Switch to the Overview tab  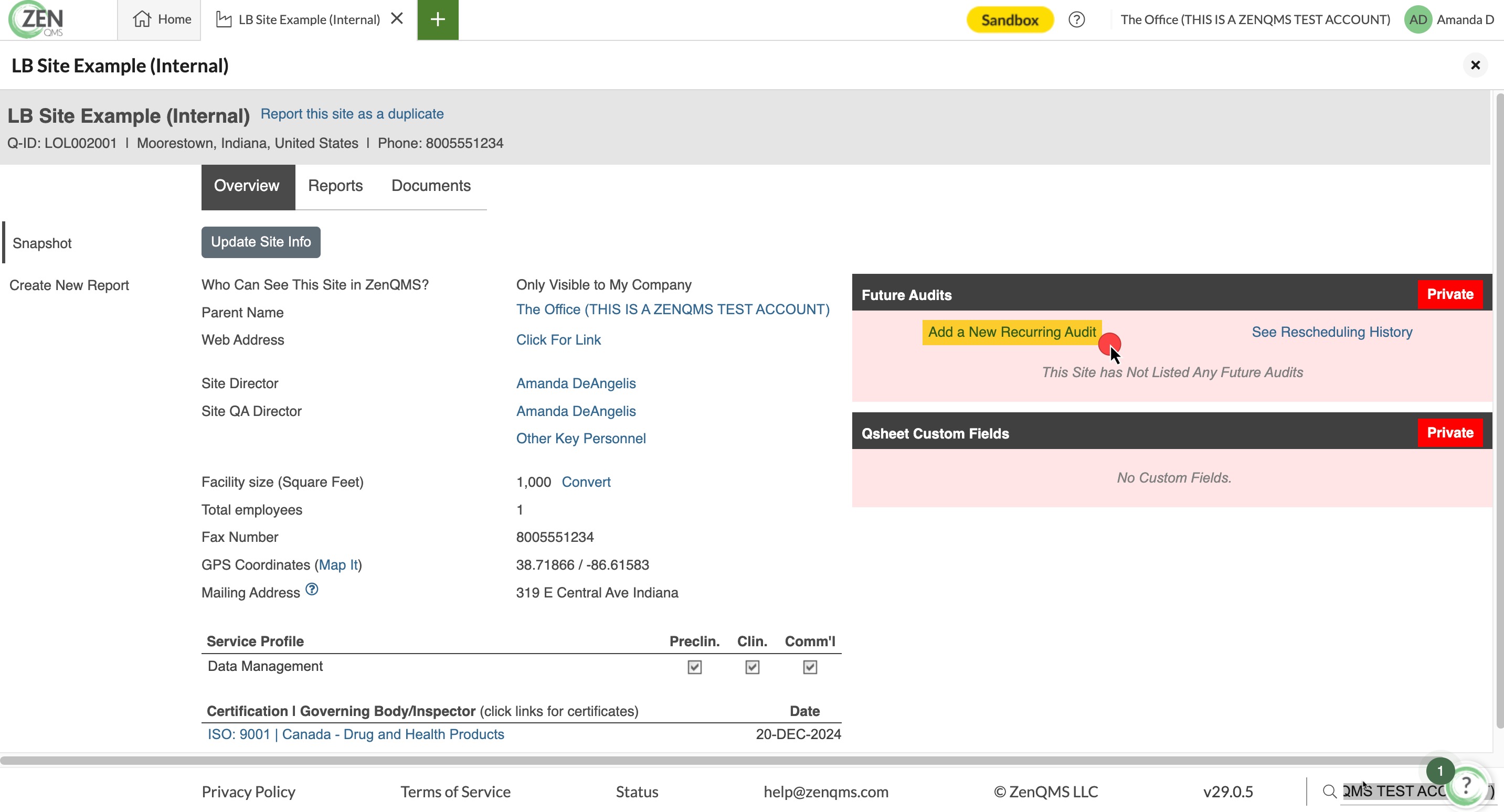(x=248, y=186)
